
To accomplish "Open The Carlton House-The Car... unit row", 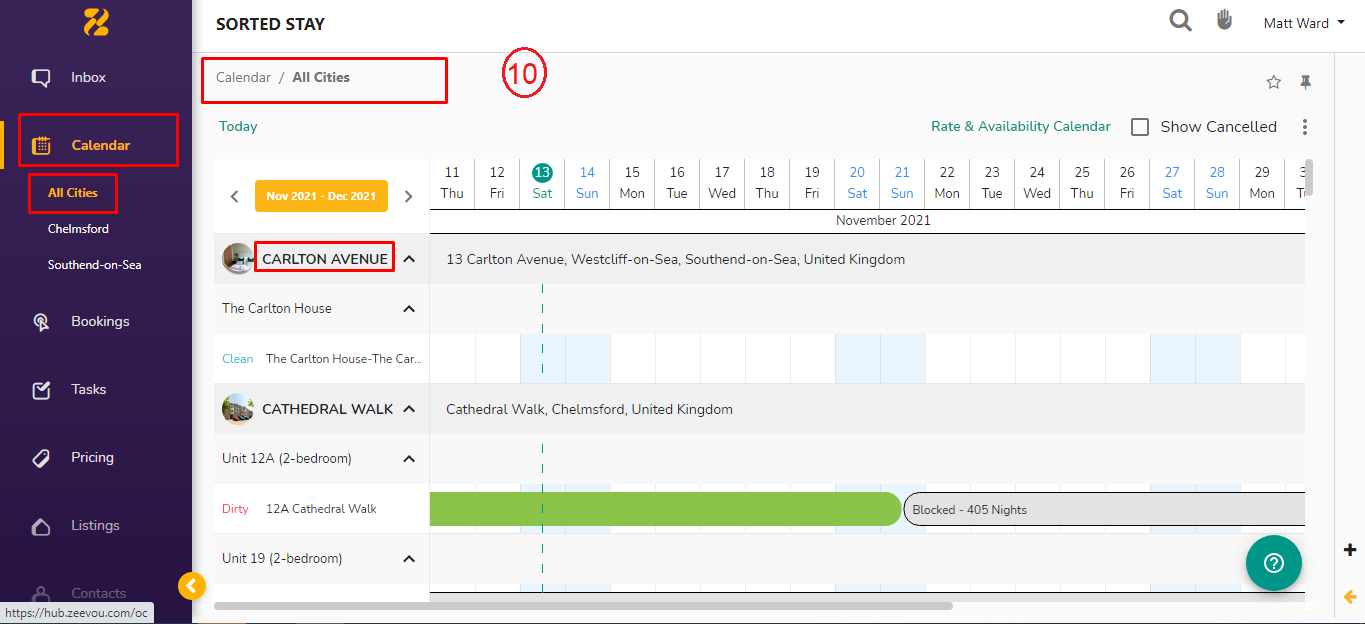I will click(343, 359).
